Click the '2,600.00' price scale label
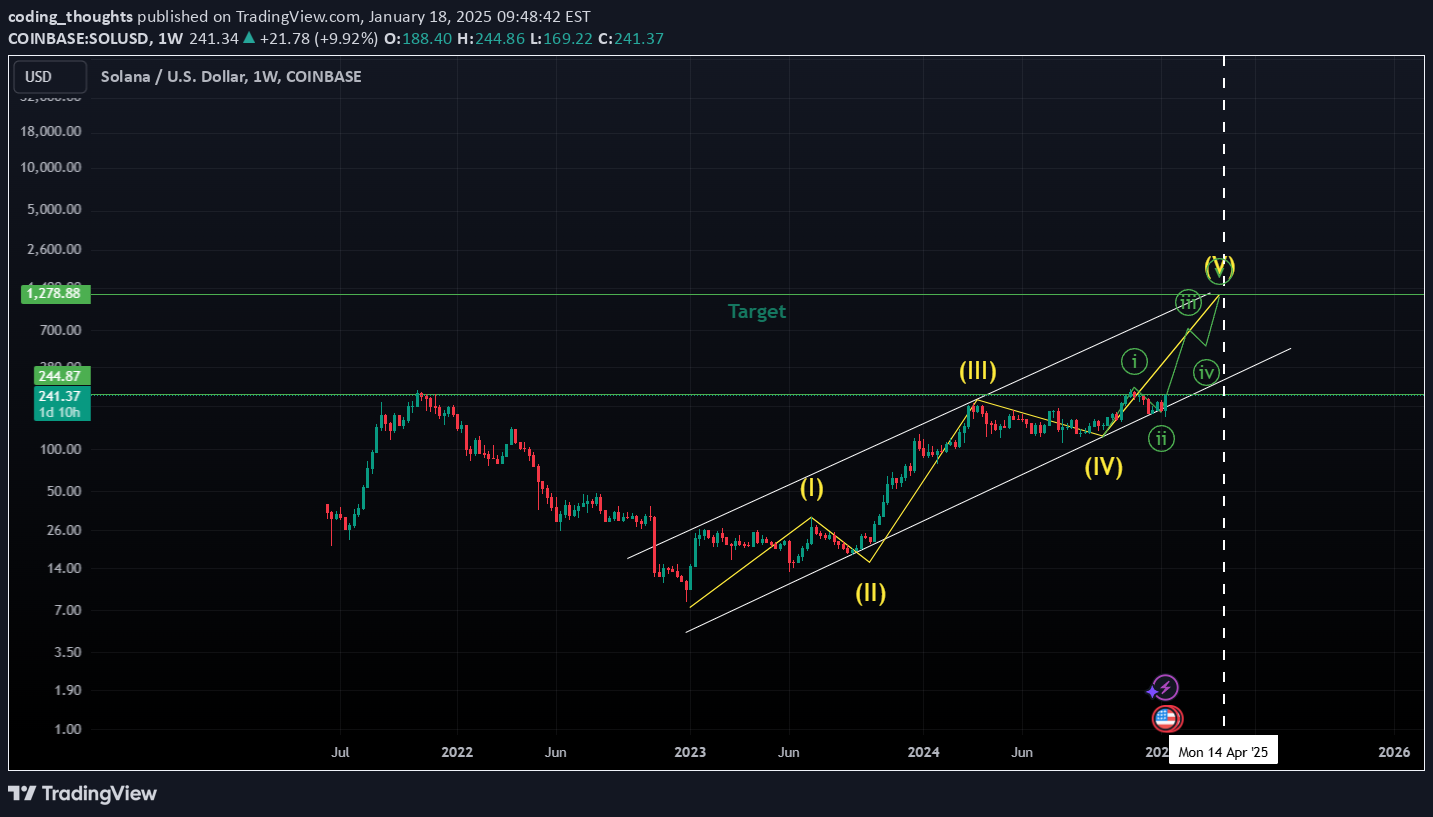1433x817 pixels. (x=53, y=249)
